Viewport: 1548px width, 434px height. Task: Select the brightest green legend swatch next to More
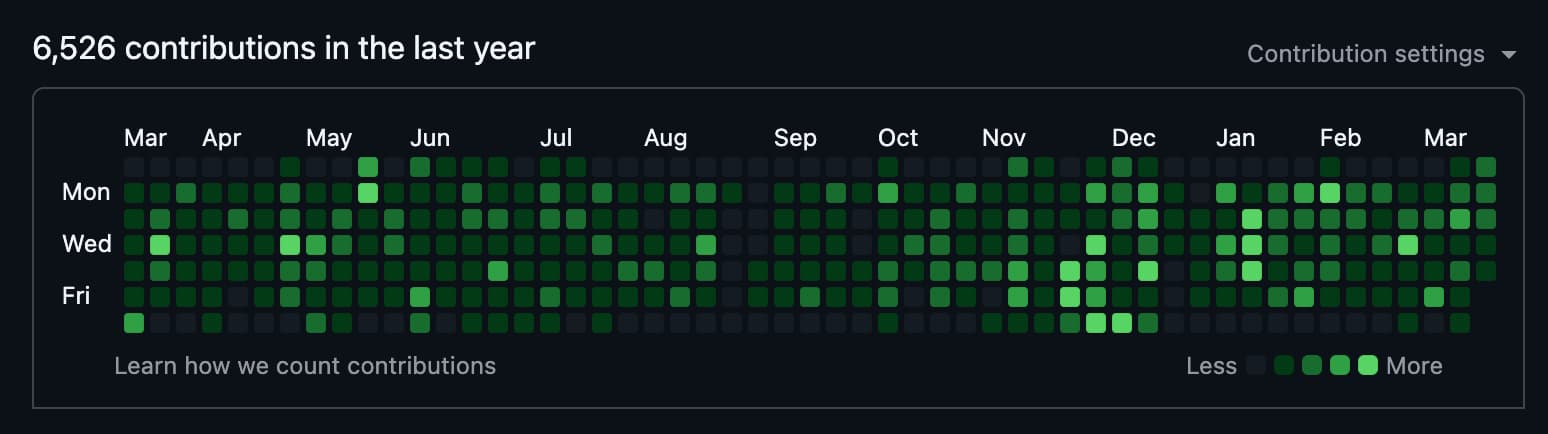pos(1368,366)
